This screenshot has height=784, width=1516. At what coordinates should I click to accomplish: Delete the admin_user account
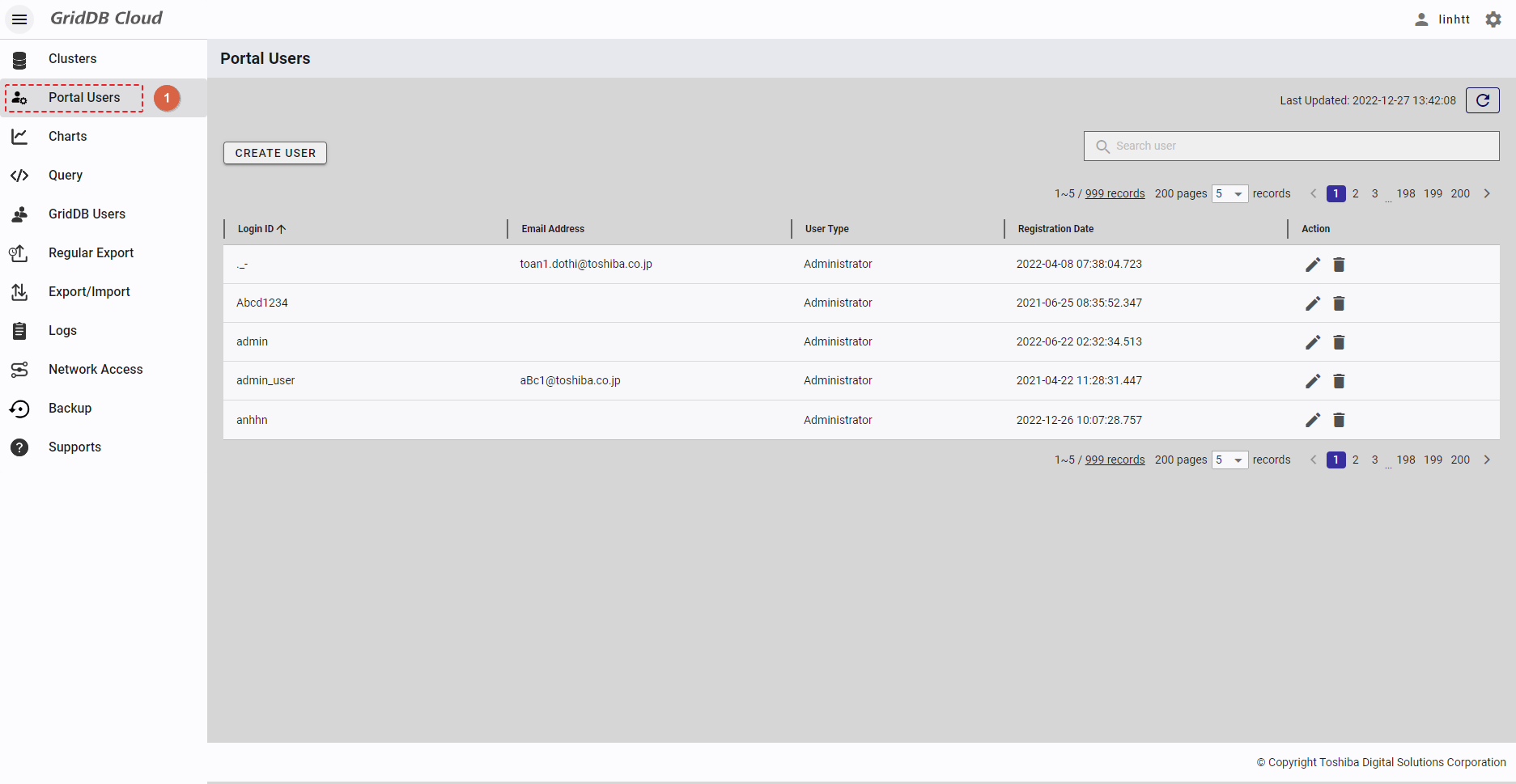(1339, 381)
